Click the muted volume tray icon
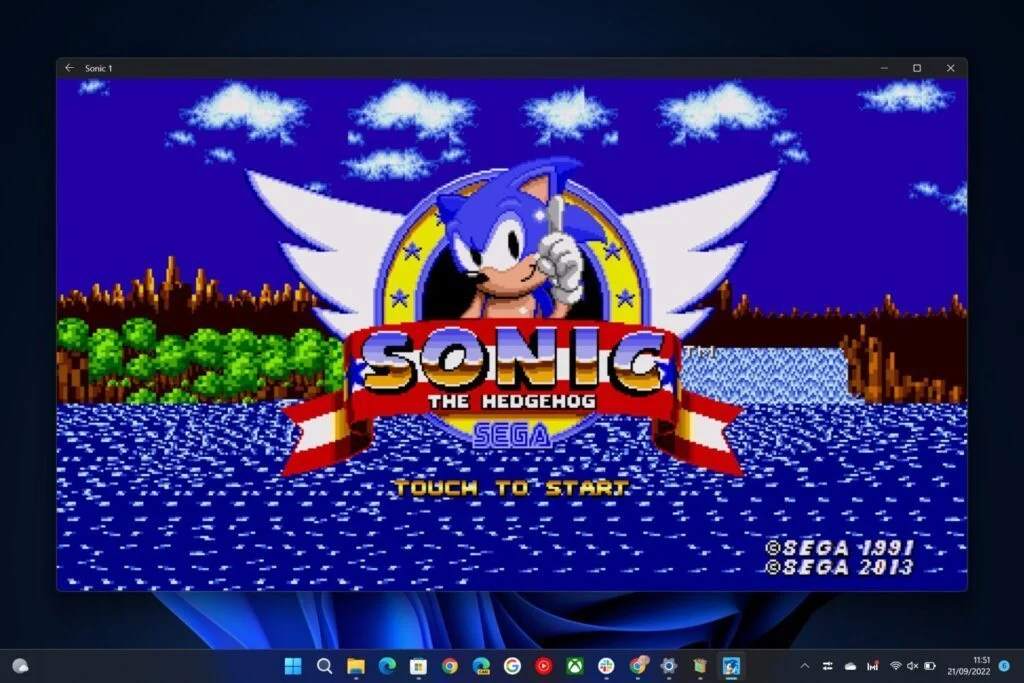 click(x=912, y=666)
